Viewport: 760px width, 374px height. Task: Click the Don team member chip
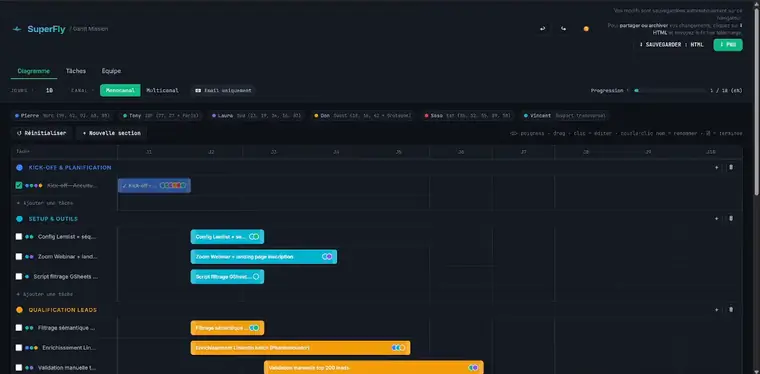coord(363,116)
